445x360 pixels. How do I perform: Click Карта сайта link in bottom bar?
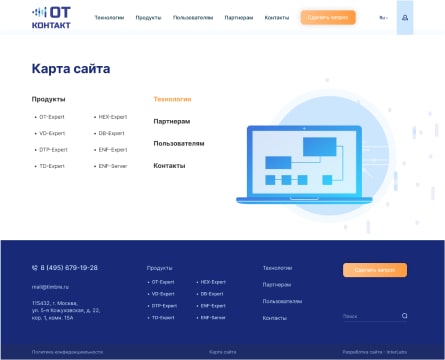point(223,352)
